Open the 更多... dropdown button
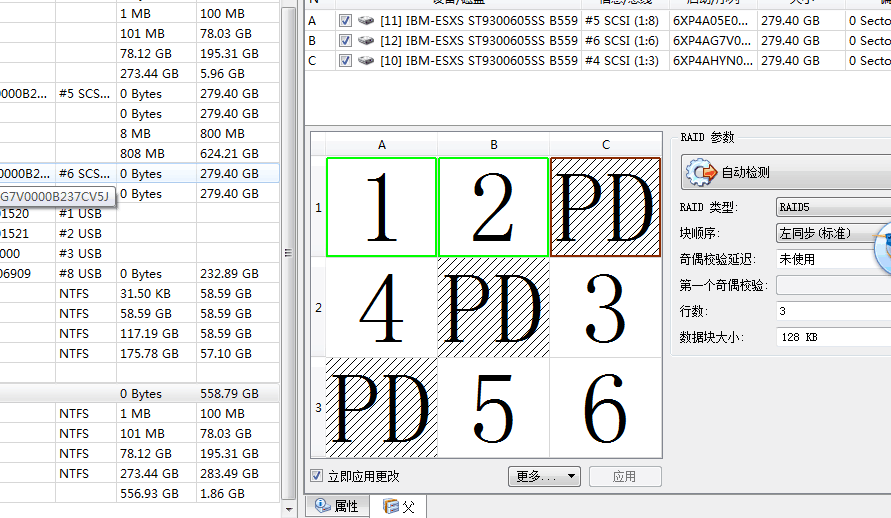The image size is (891, 518). pyautogui.click(x=544, y=477)
